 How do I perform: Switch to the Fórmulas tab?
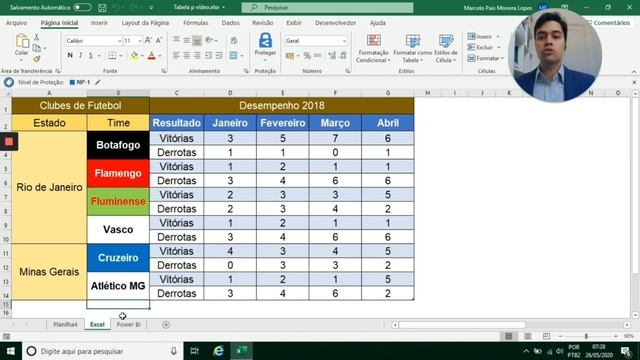(x=196, y=23)
